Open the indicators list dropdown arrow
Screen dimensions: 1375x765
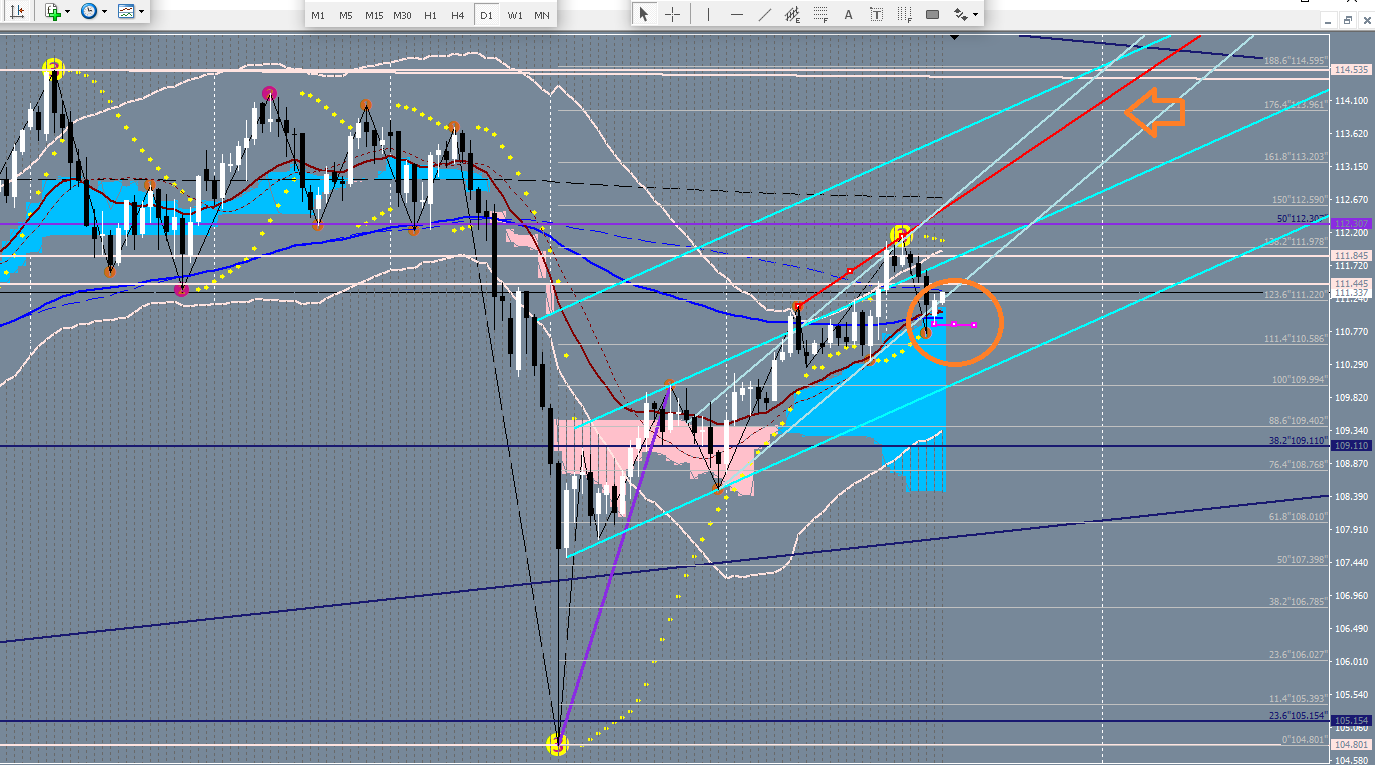pyautogui.click(x=67, y=12)
